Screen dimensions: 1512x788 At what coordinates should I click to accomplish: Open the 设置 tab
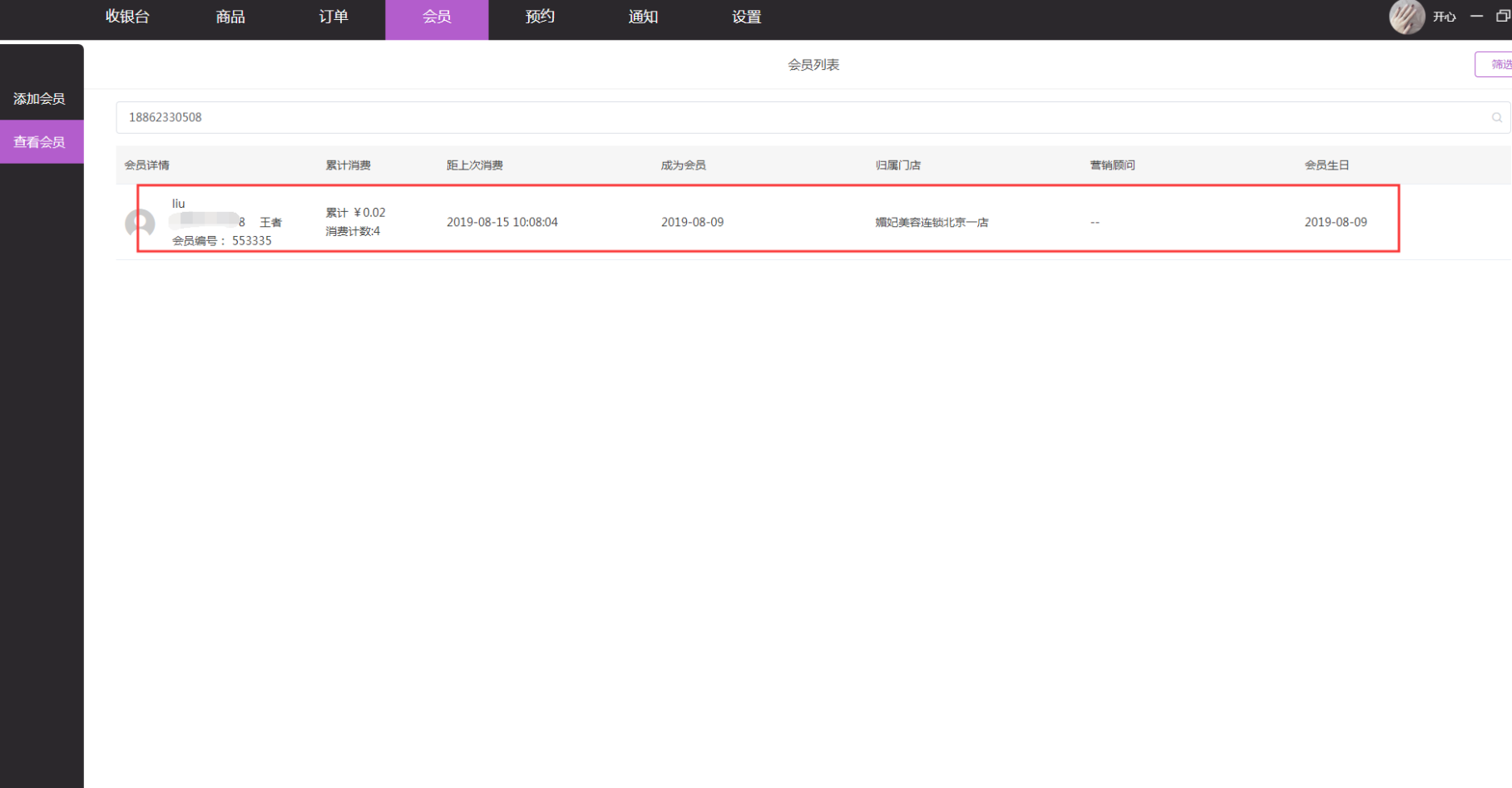coord(747,17)
